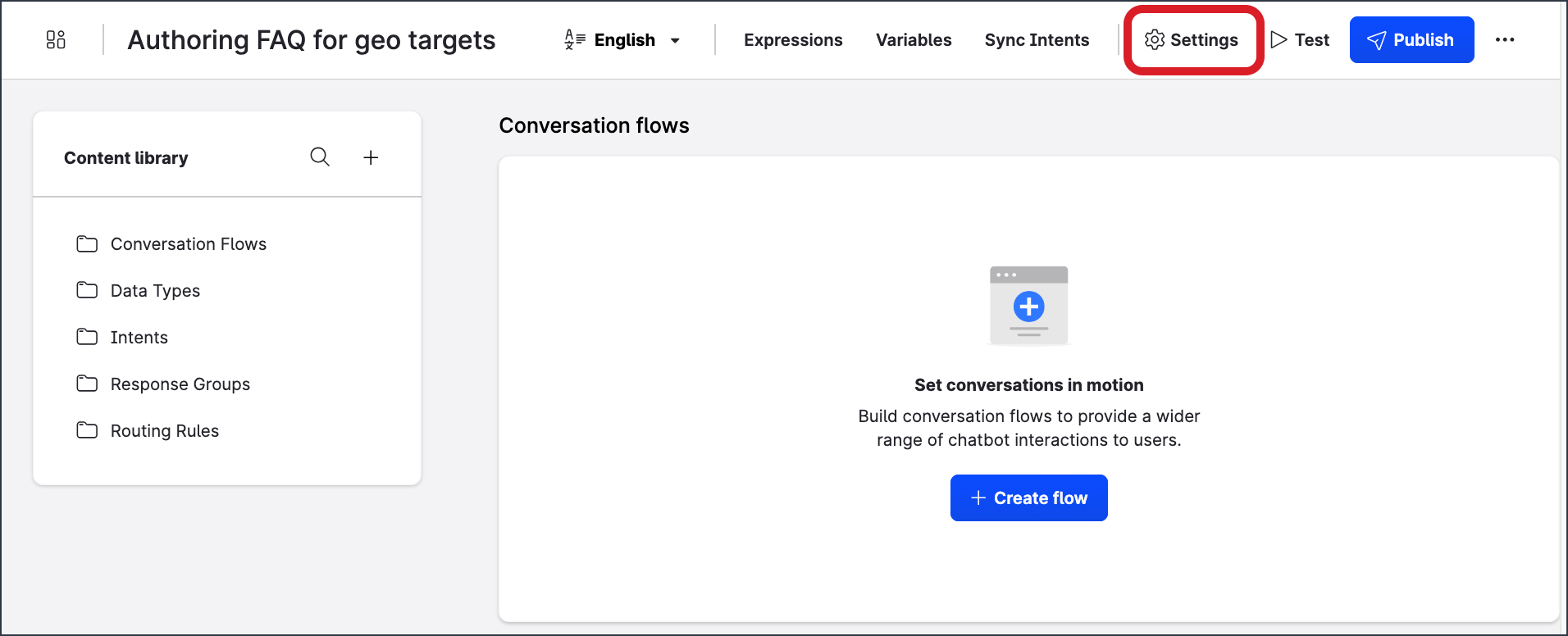This screenshot has height=636, width=1568.
Task: Open the more options ellipsis menu
Action: (1504, 39)
